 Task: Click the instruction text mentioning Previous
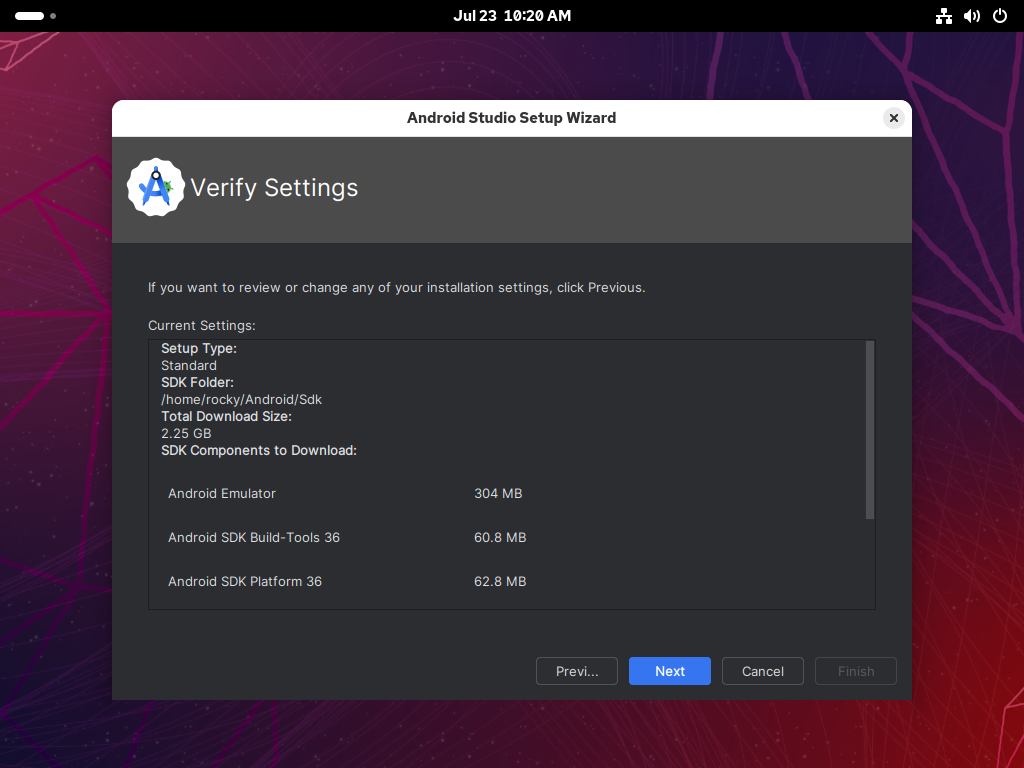396,288
